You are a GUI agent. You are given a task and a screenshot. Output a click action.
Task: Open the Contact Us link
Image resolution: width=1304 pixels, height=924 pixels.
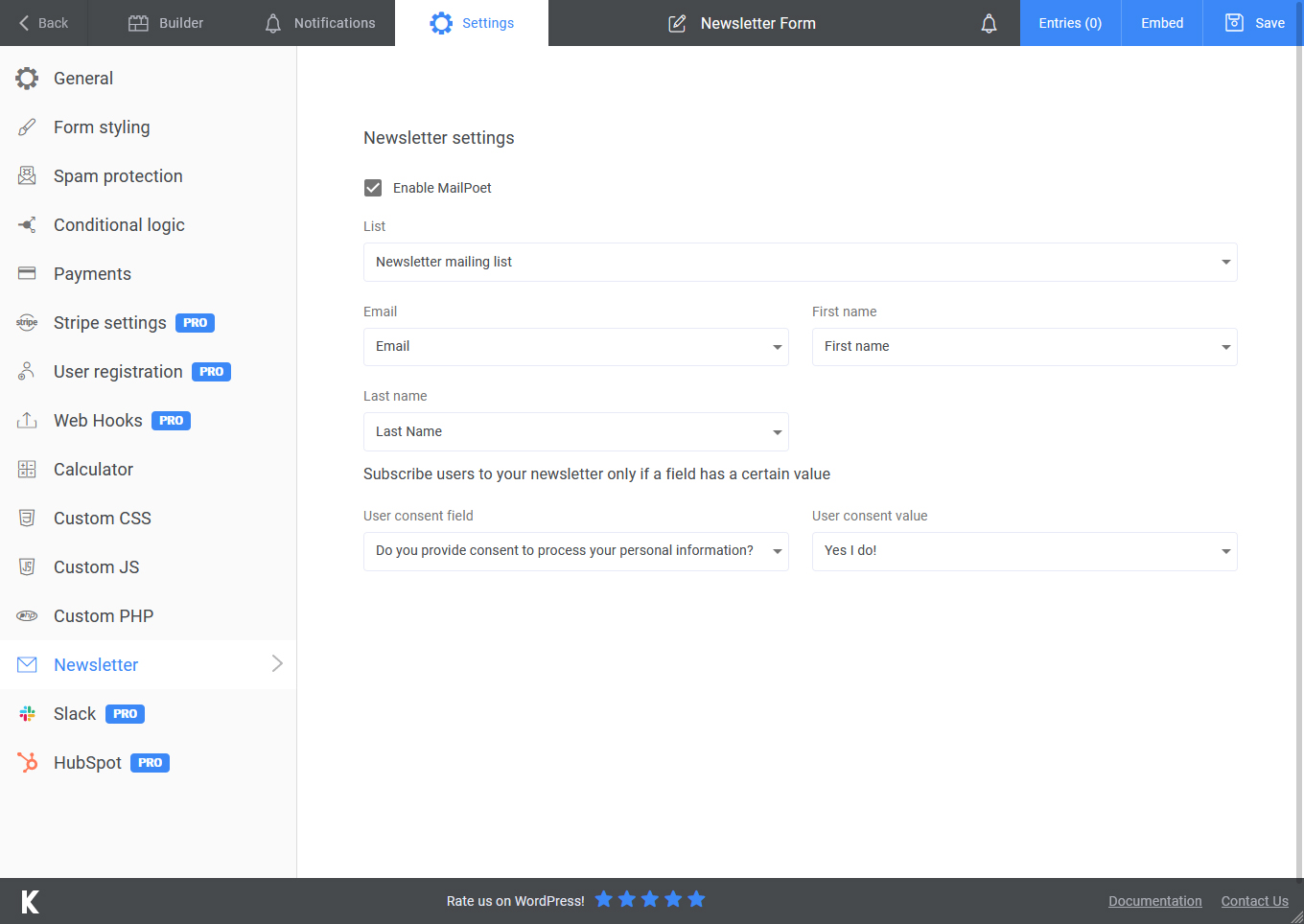click(1254, 901)
